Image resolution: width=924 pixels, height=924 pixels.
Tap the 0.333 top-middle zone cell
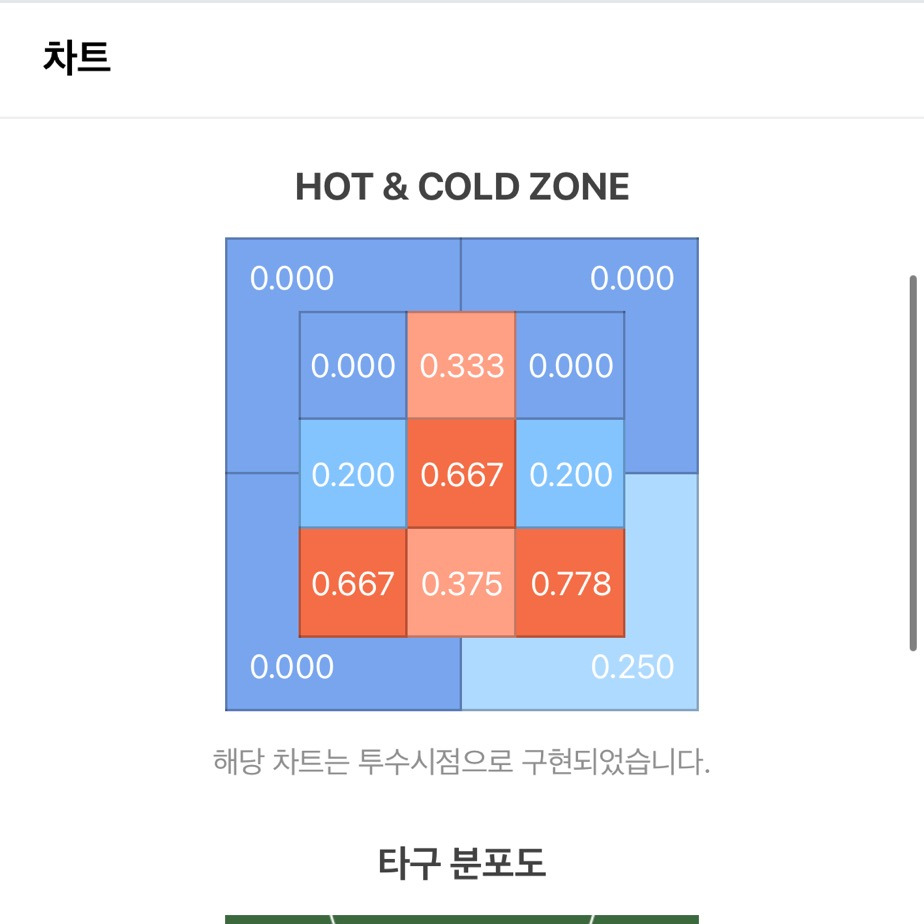click(x=461, y=365)
